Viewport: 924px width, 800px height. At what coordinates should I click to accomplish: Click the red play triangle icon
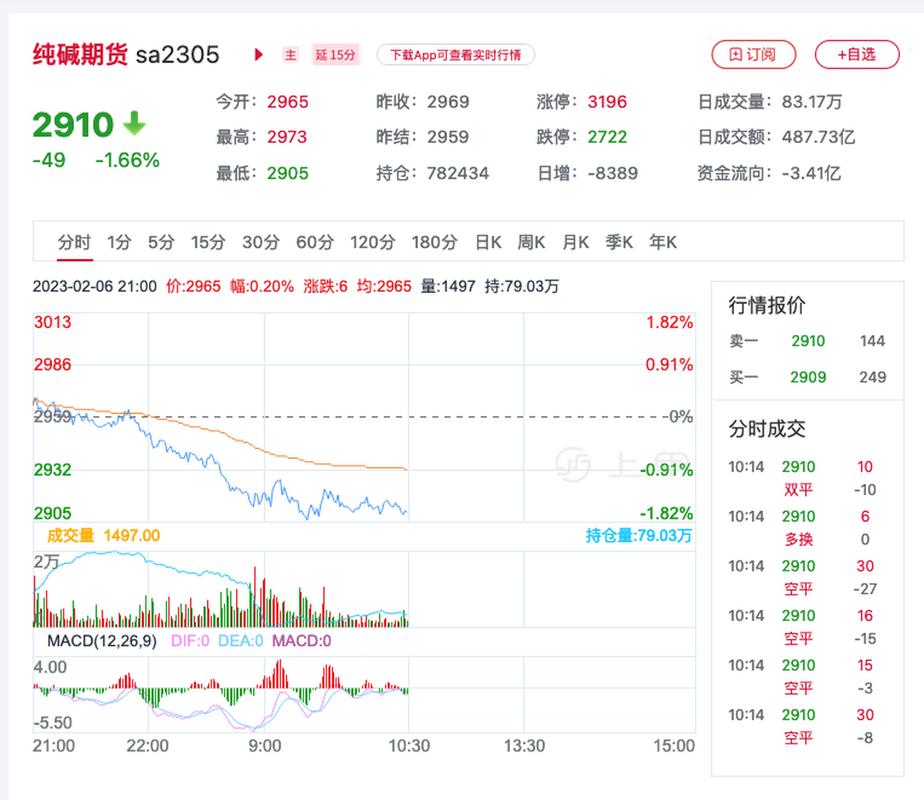click(259, 55)
